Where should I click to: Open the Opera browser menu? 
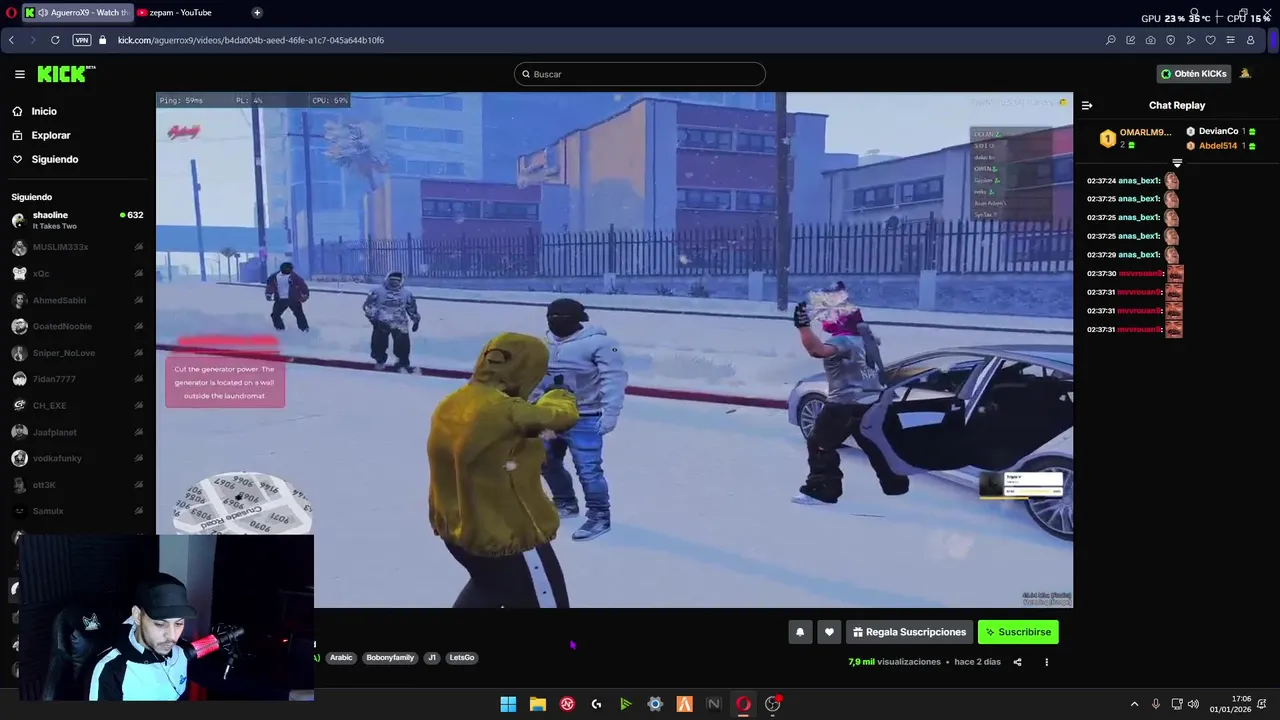pos(10,13)
